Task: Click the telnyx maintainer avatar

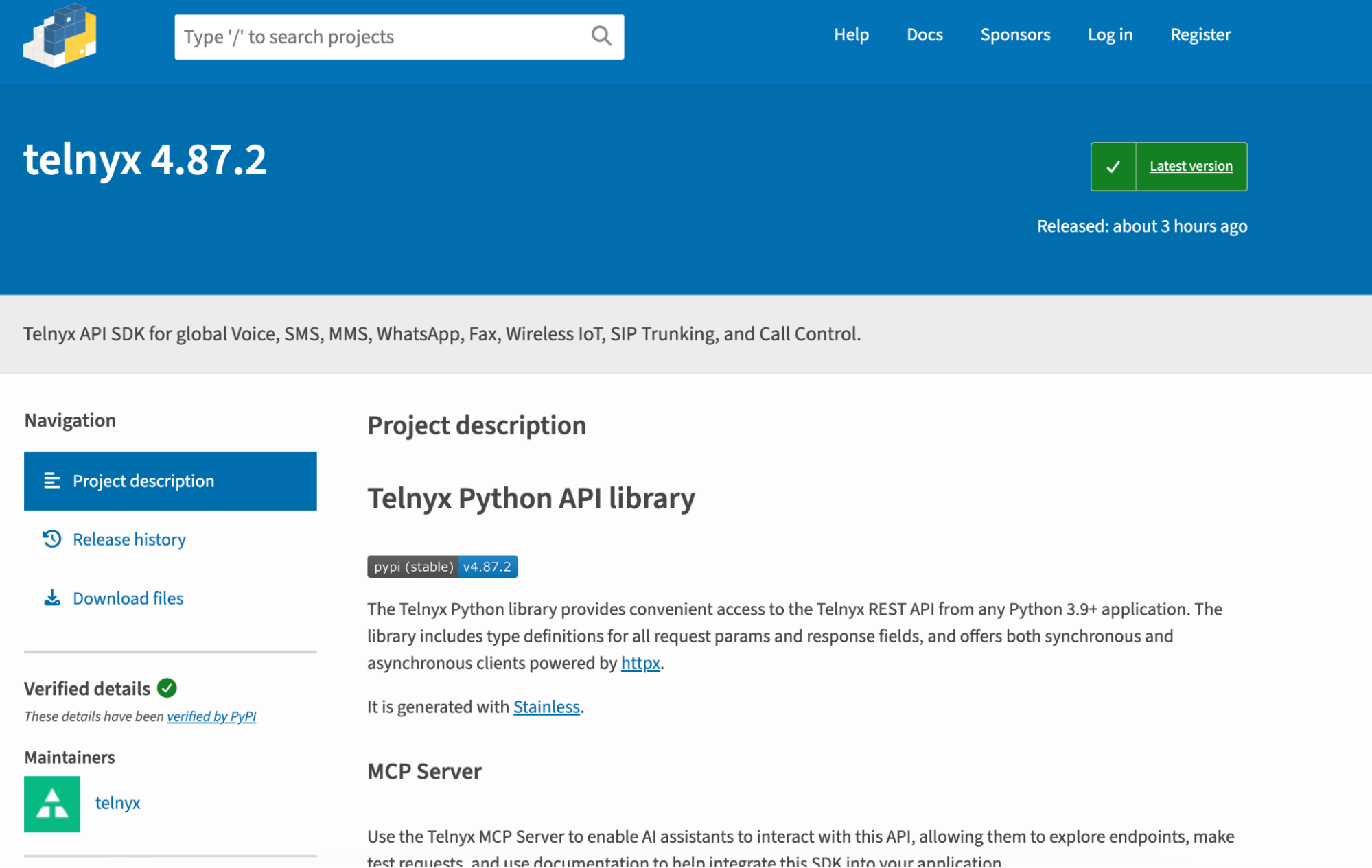Action: (x=52, y=804)
